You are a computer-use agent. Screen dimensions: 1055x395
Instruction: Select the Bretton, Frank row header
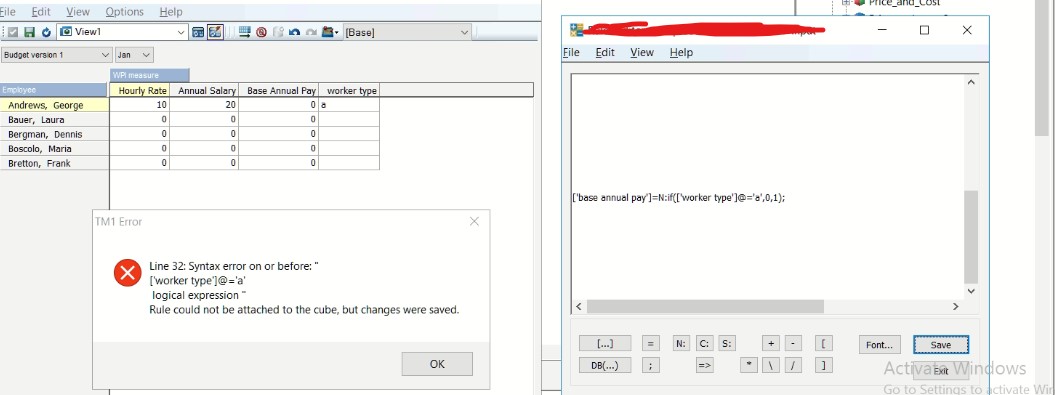[x=54, y=164]
